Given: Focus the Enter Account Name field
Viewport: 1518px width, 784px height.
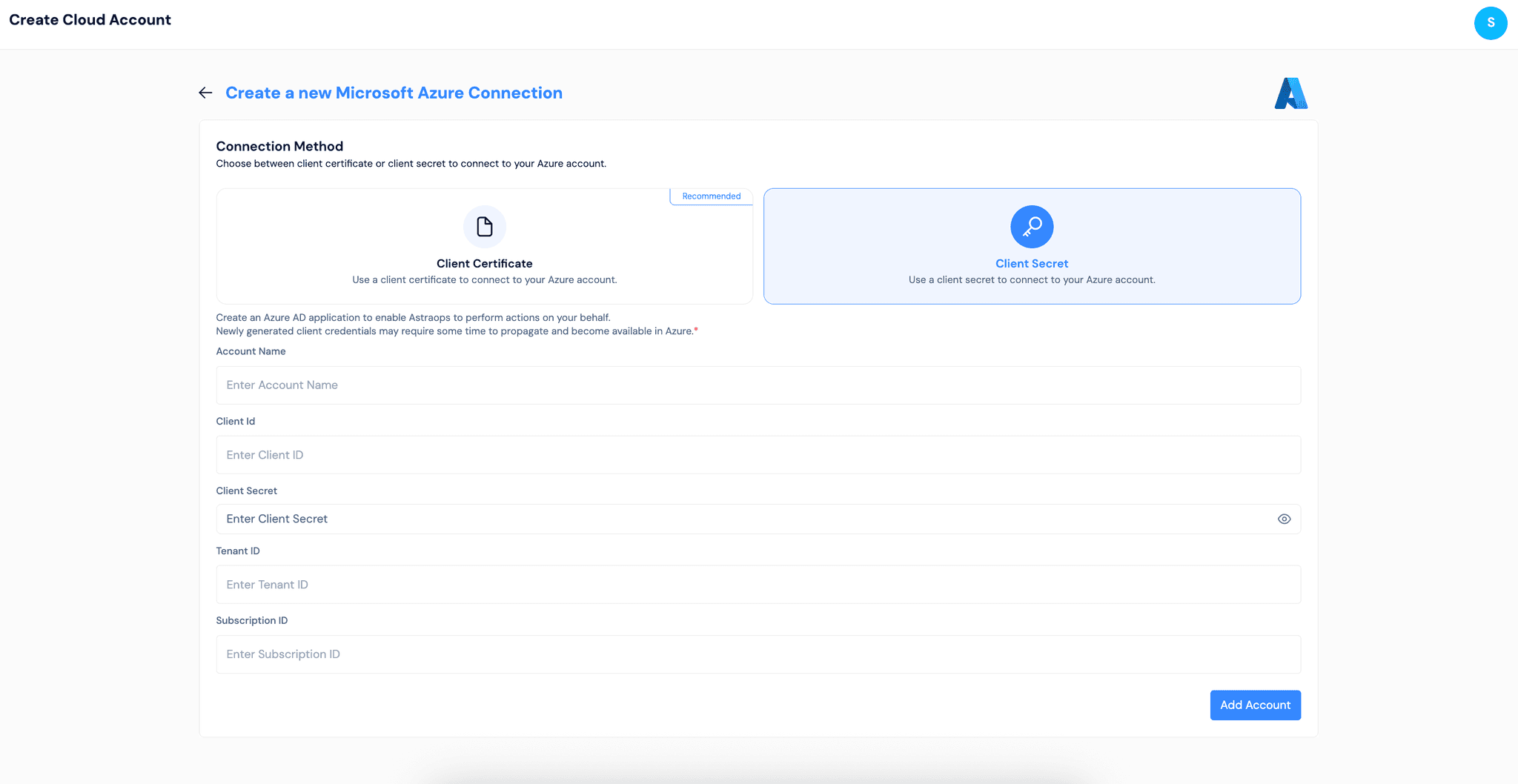Looking at the screenshot, I should pyautogui.click(x=758, y=385).
